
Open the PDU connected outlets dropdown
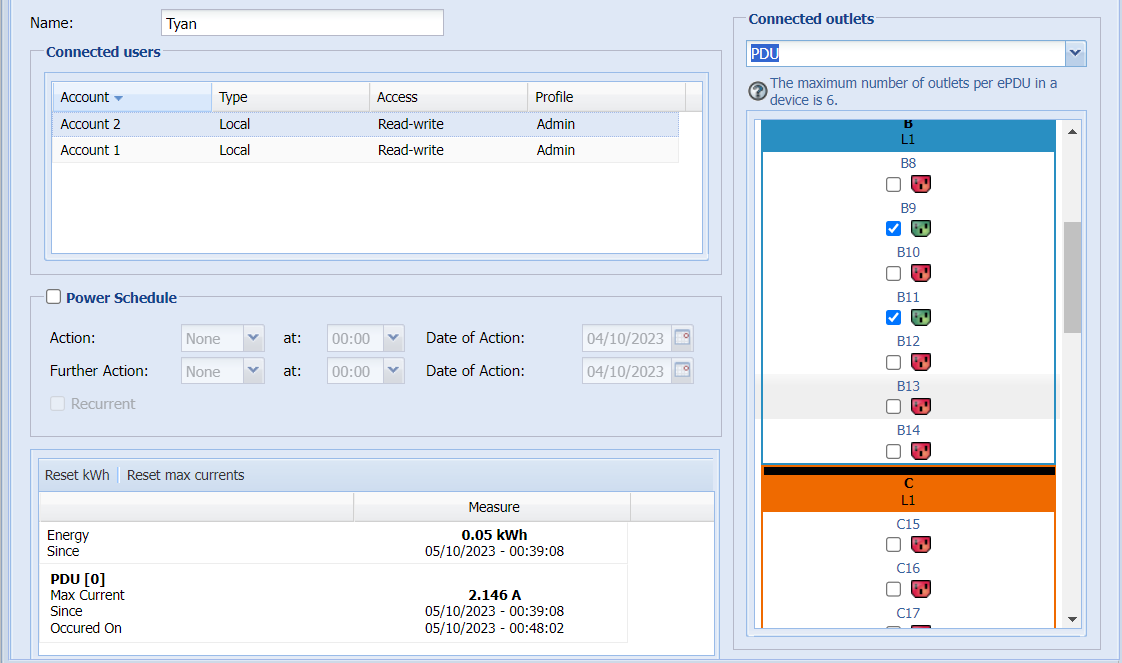[x=1075, y=53]
